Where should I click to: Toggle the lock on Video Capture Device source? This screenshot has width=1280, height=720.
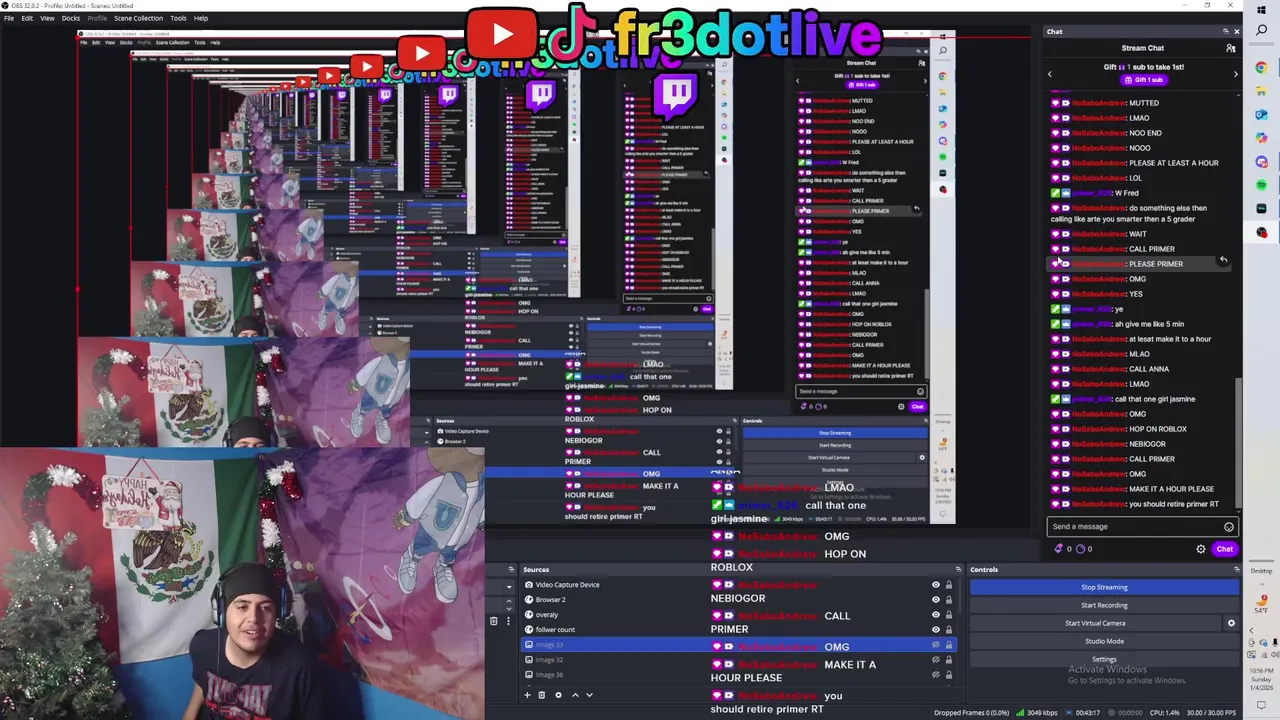click(948, 585)
